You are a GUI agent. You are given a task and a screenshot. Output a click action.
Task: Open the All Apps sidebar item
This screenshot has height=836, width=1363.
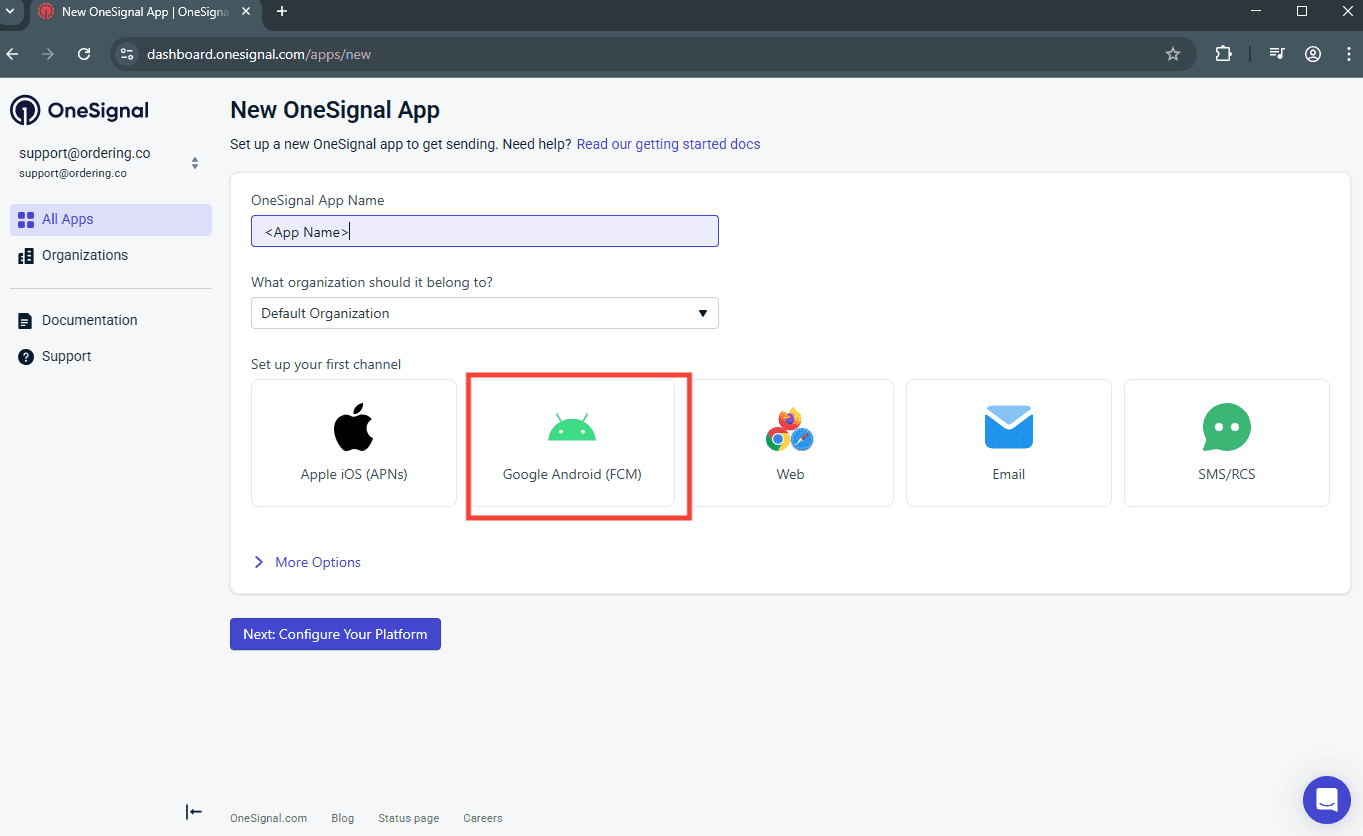111,220
